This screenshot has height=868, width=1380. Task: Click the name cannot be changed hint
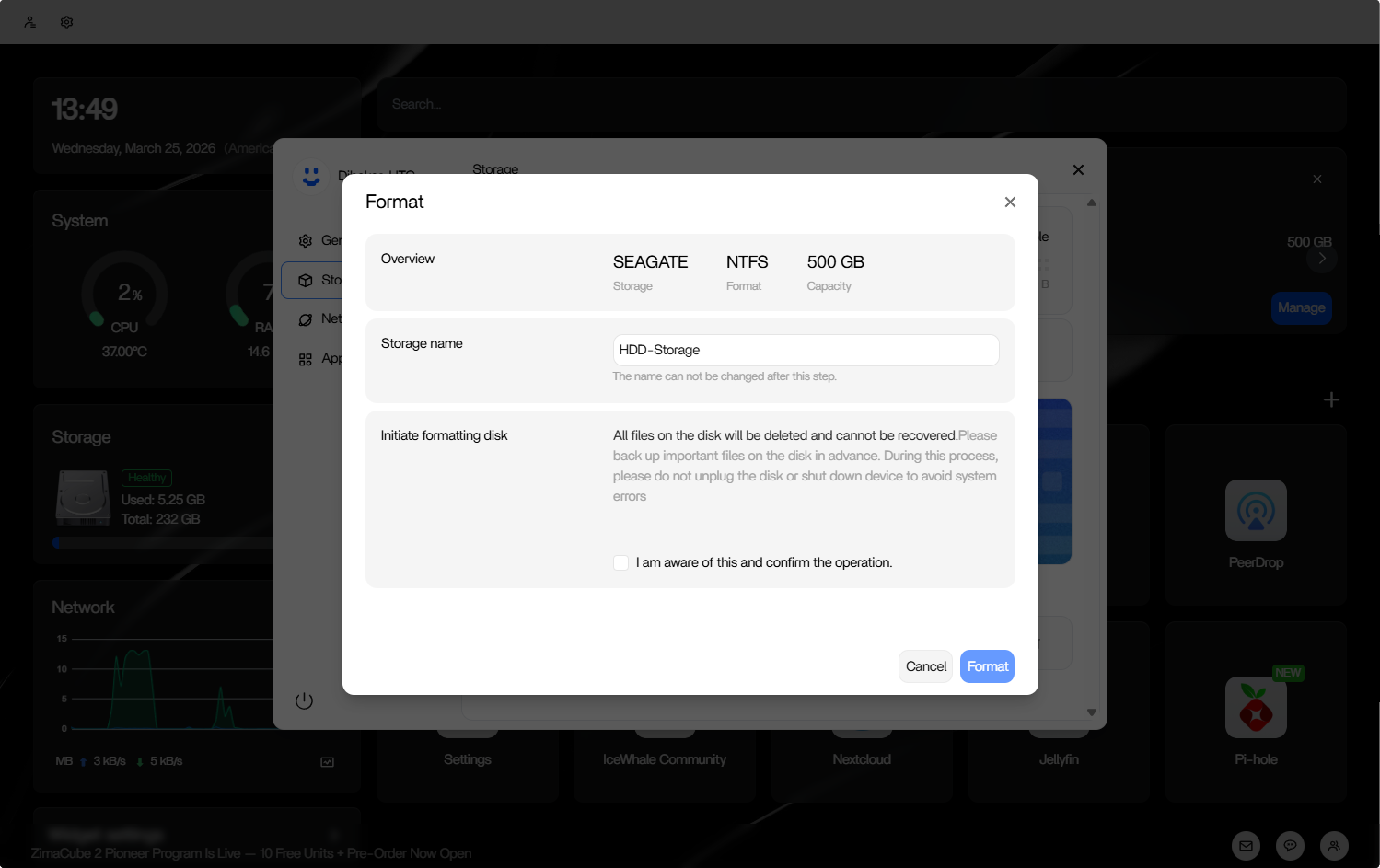(x=725, y=376)
